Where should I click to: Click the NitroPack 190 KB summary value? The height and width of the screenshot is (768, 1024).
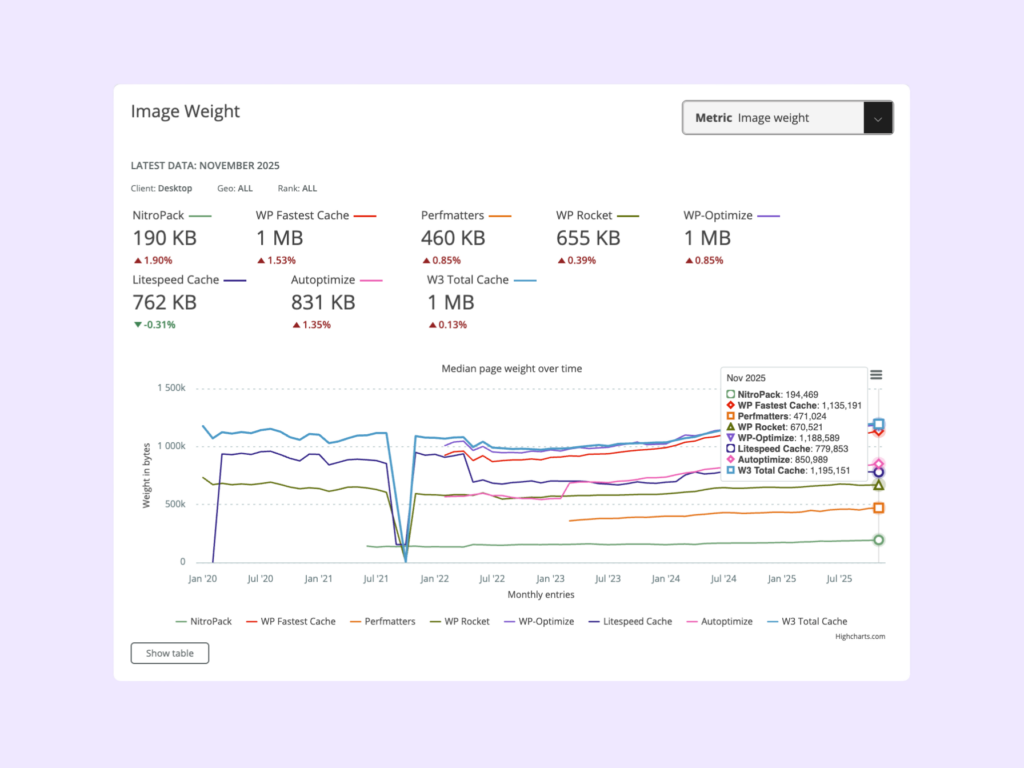coord(165,238)
